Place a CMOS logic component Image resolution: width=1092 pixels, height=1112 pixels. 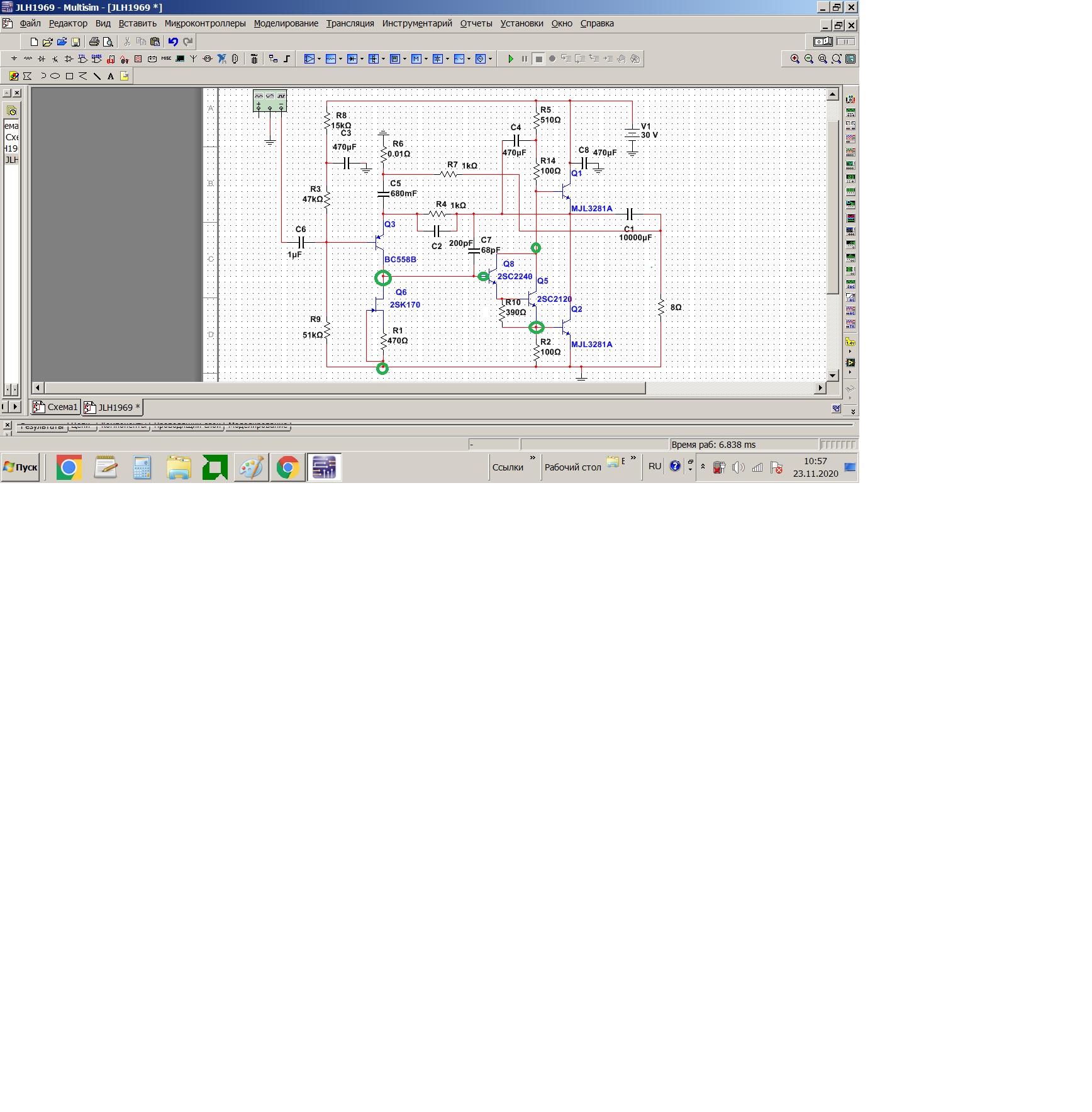[97, 58]
